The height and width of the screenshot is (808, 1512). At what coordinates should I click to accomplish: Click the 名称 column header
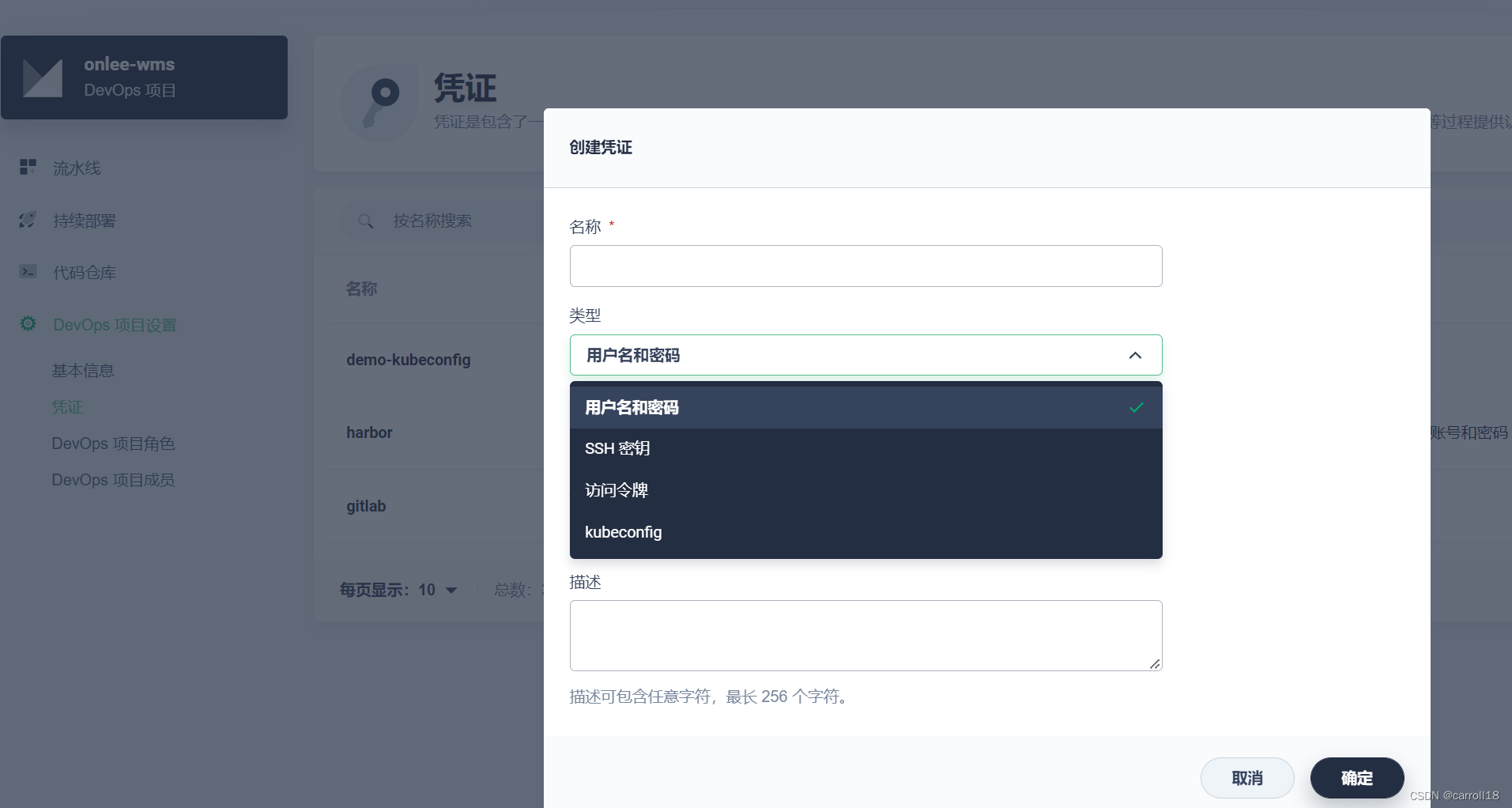[x=361, y=289]
